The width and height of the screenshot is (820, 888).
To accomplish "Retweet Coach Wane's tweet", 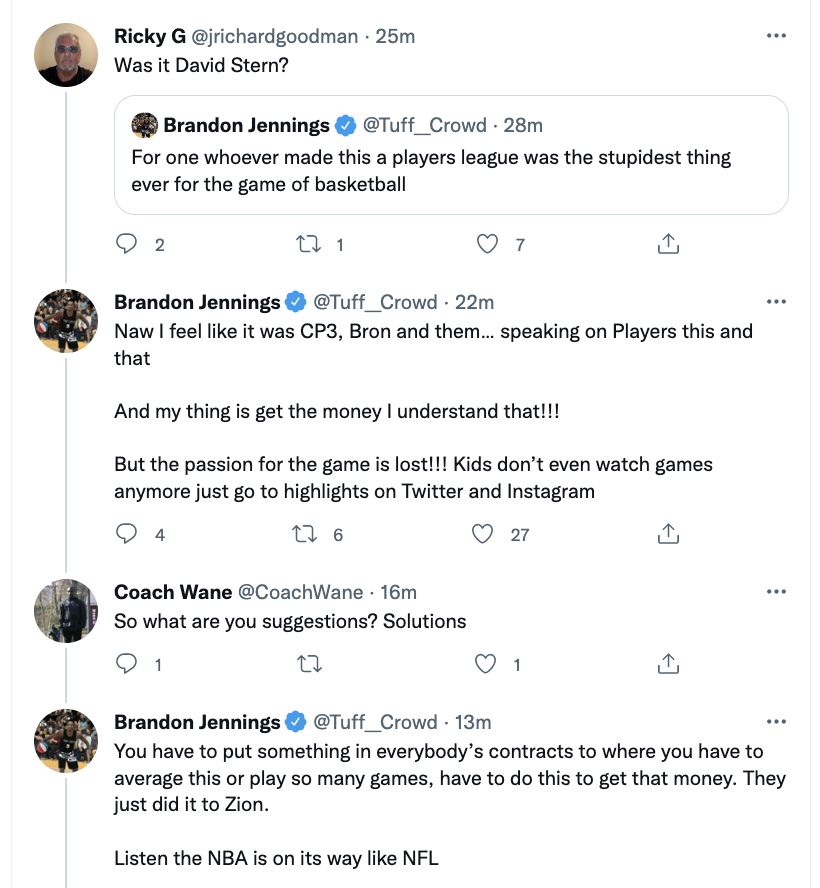I will (x=310, y=663).
